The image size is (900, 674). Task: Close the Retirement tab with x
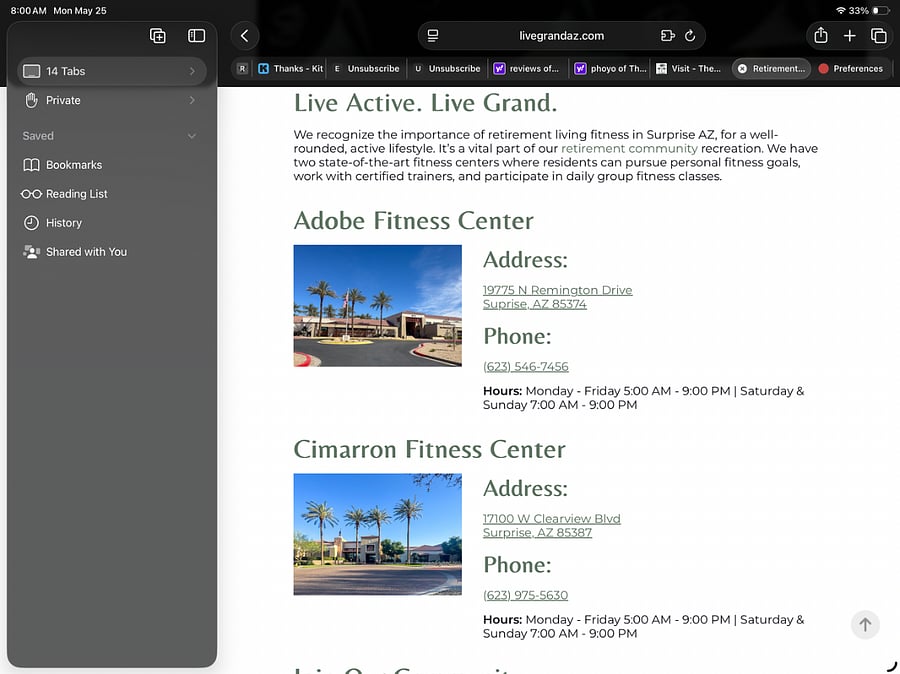(742, 68)
